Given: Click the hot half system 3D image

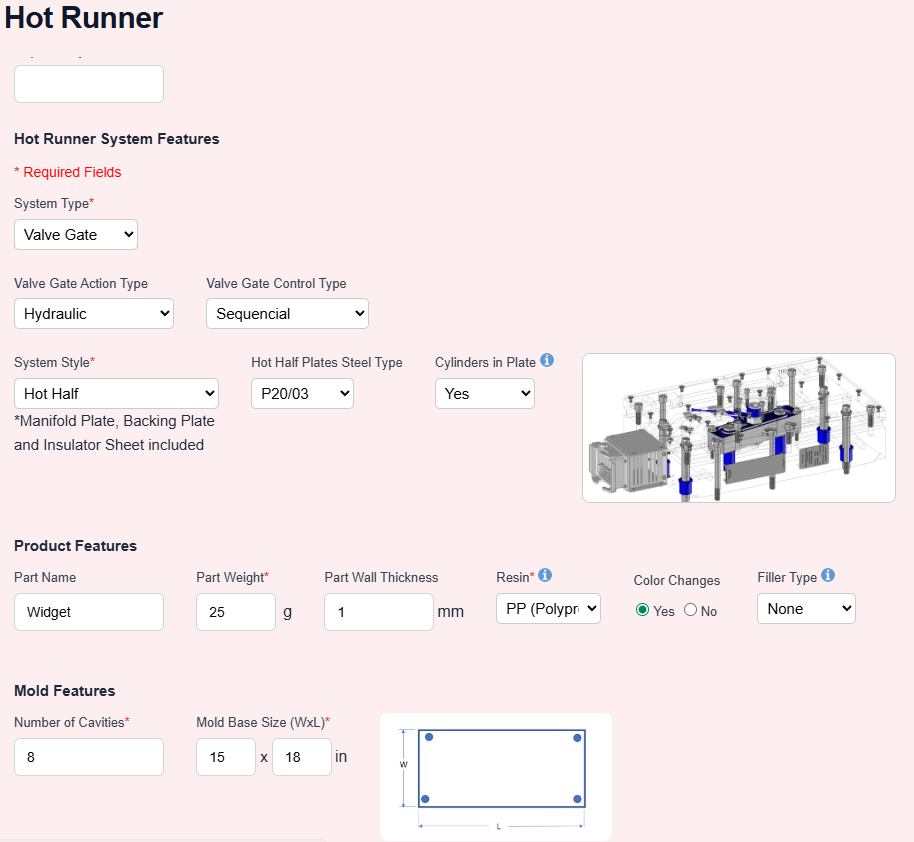Looking at the screenshot, I should (x=739, y=428).
